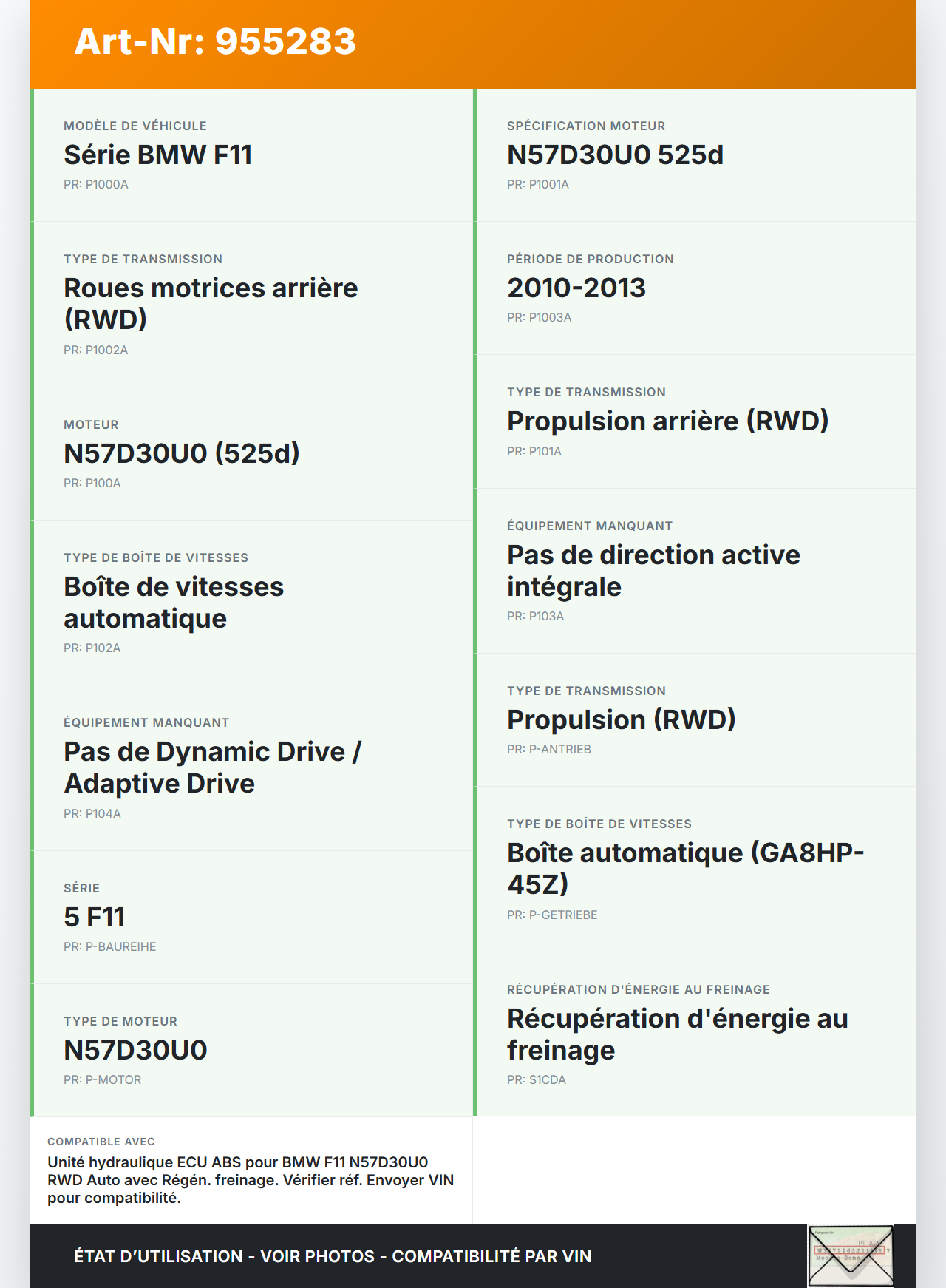
Task: Click Pas de Dynamic Drive / Adaptive Drive
Action: (212, 767)
